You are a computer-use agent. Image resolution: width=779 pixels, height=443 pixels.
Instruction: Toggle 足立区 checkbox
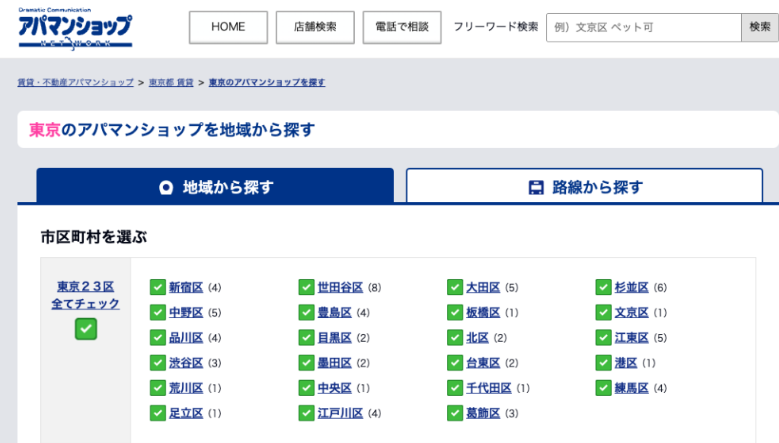pyautogui.click(x=157, y=413)
